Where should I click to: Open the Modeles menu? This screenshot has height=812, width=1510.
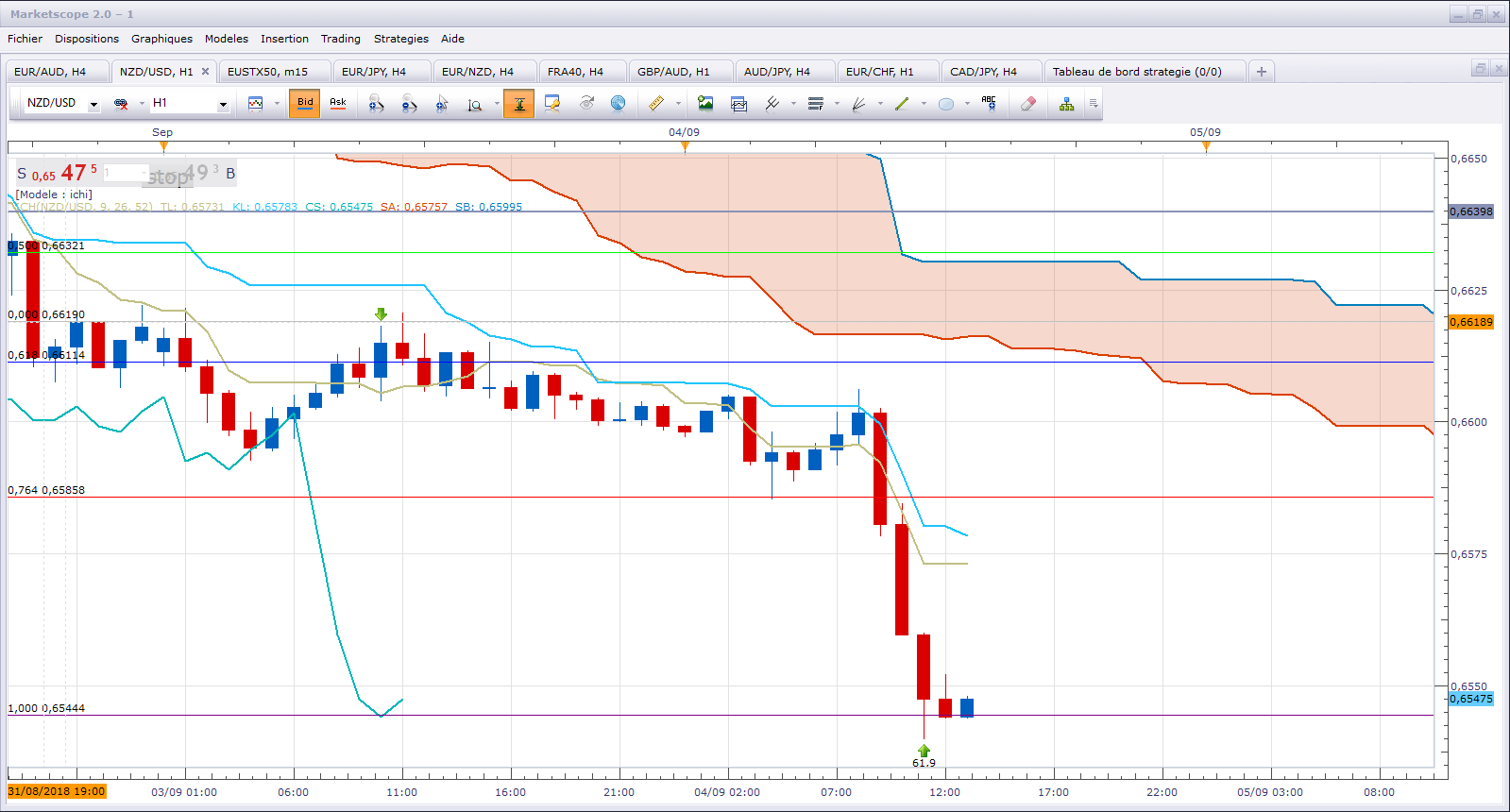[x=227, y=39]
